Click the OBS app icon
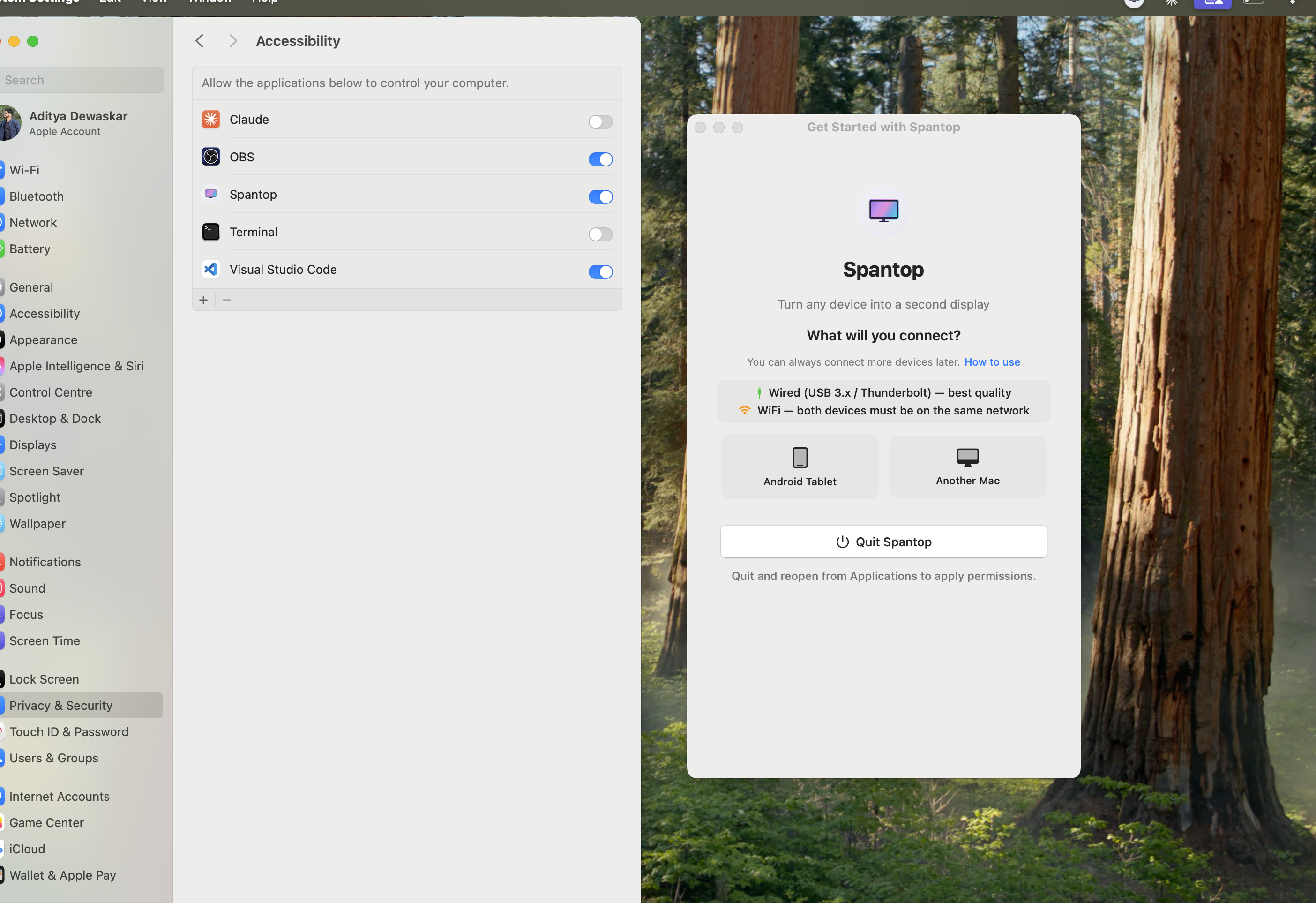Image resolution: width=1316 pixels, height=903 pixels. pyautogui.click(x=210, y=157)
